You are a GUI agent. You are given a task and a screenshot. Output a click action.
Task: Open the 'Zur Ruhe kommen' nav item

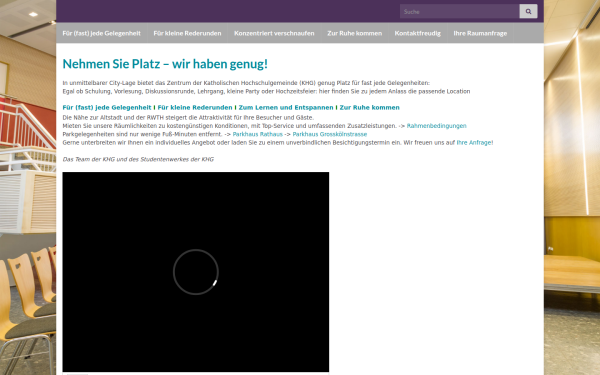tap(355, 33)
